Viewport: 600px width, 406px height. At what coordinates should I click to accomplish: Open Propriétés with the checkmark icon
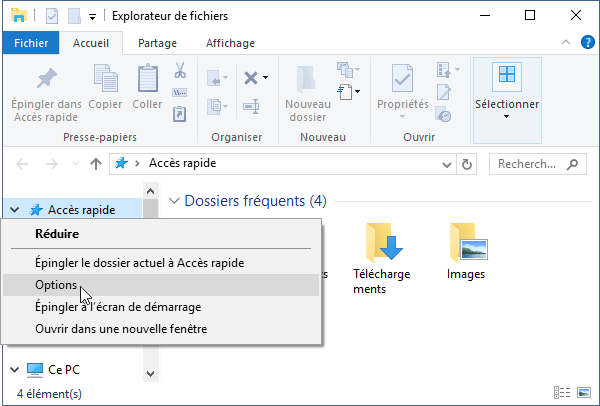coord(402,79)
